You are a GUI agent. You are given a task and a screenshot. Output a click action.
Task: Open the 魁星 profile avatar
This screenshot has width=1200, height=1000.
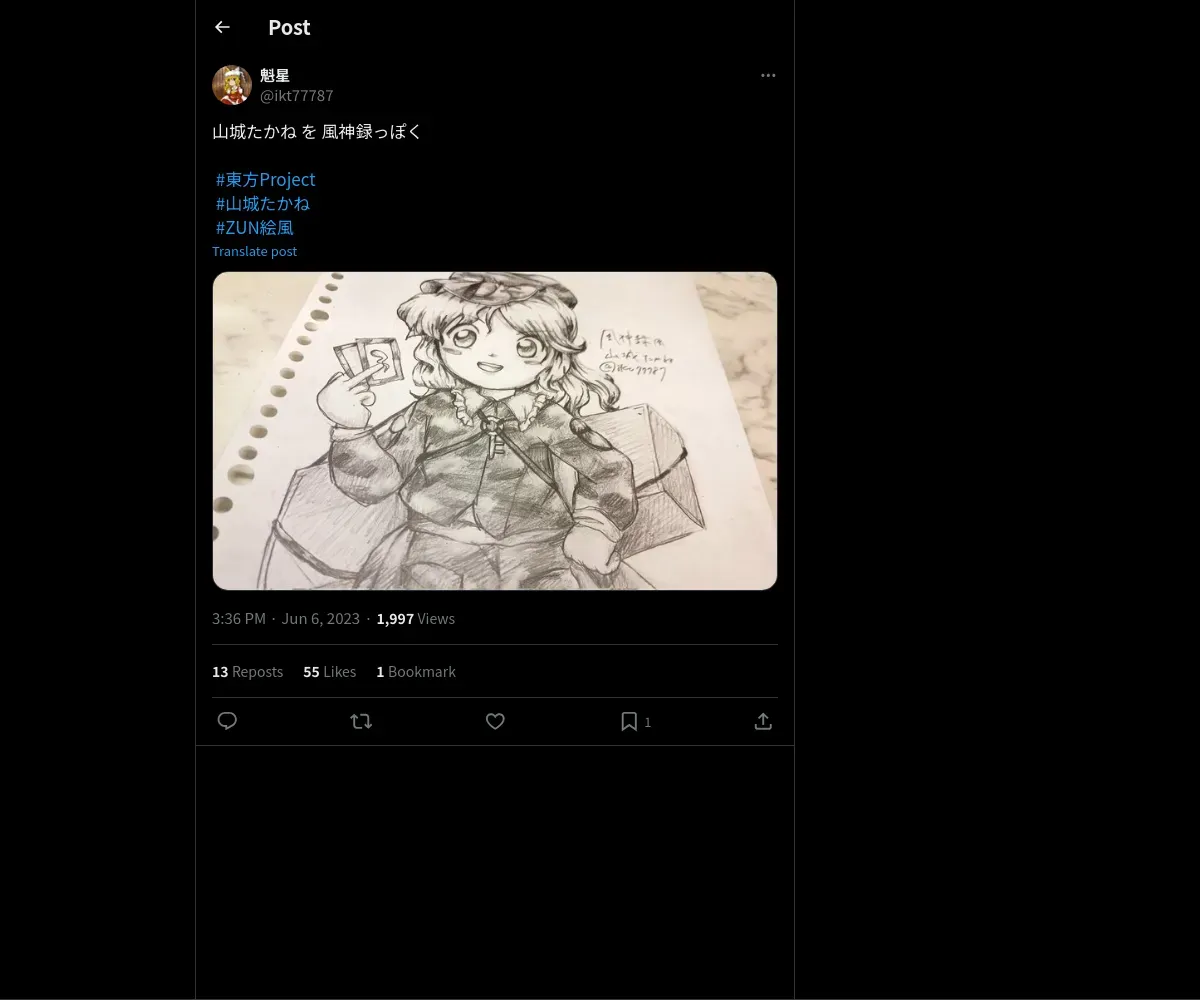[x=232, y=85]
